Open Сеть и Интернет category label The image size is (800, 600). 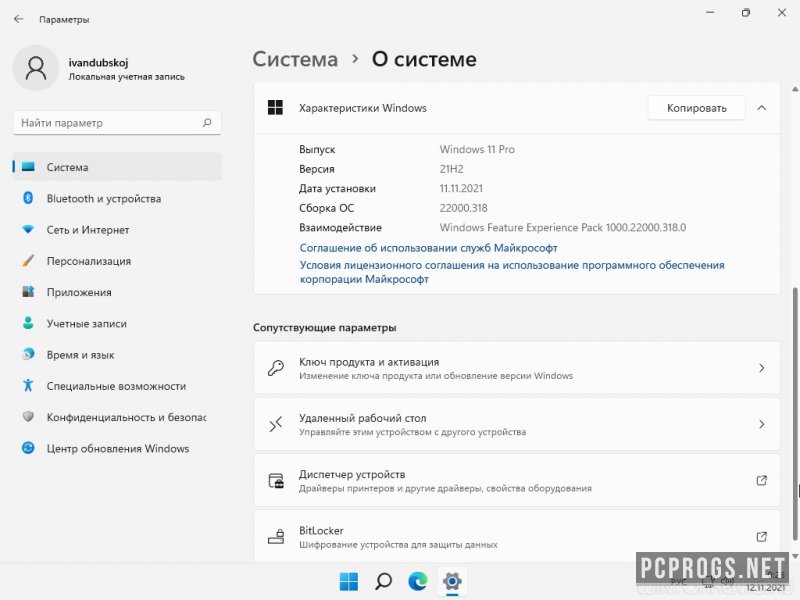(x=88, y=230)
